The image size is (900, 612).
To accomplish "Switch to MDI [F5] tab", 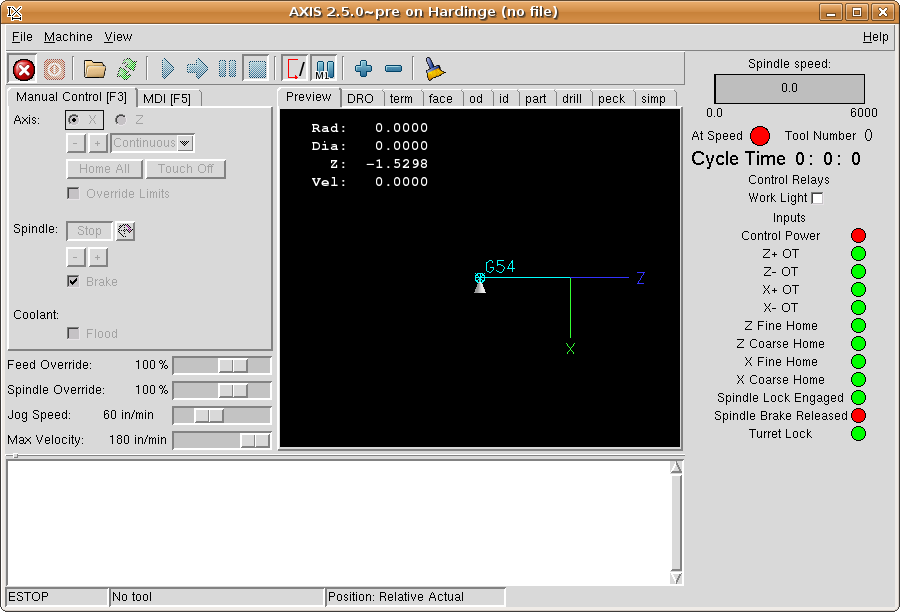I will (167, 99).
